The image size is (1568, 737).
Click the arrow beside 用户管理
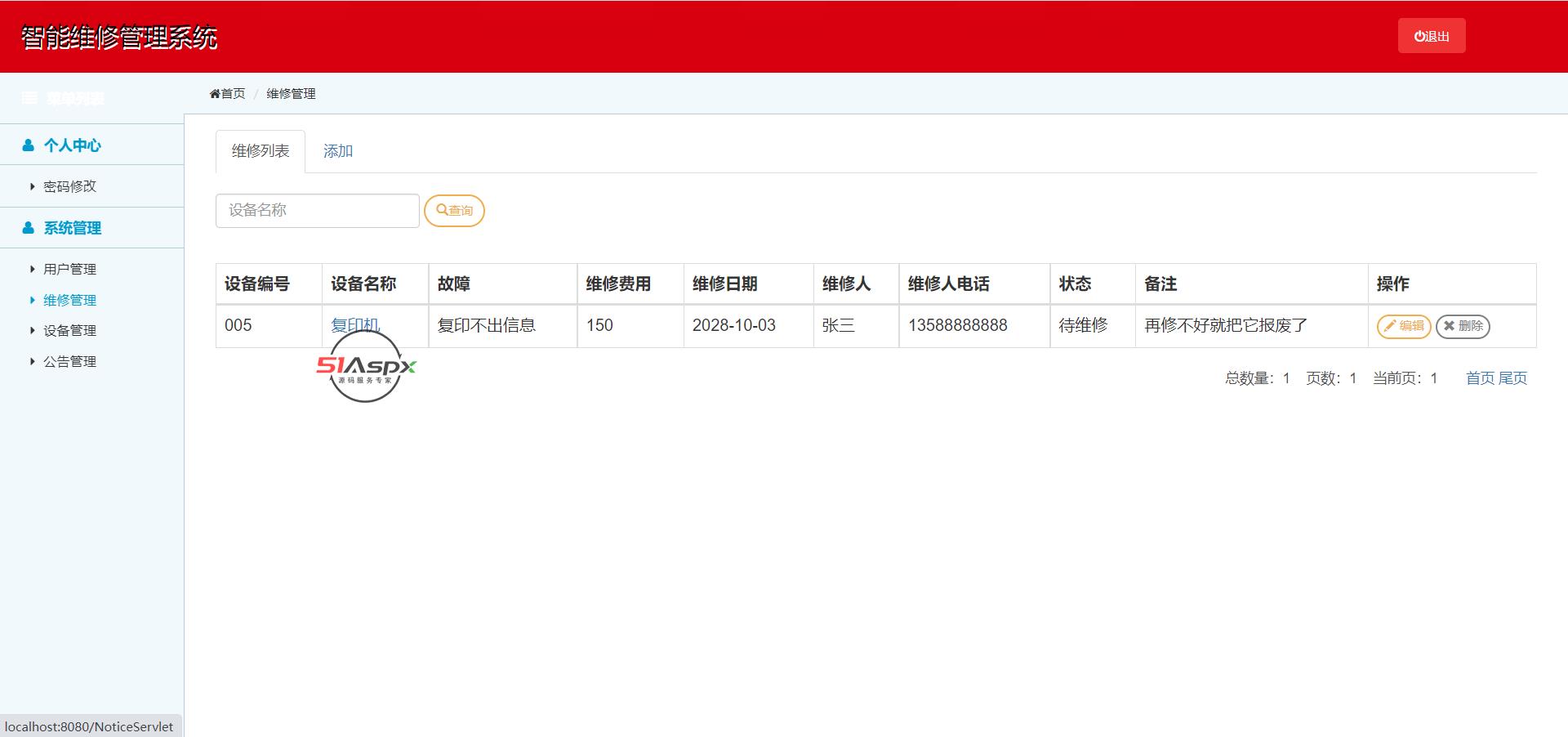pyautogui.click(x=32, y=269)
